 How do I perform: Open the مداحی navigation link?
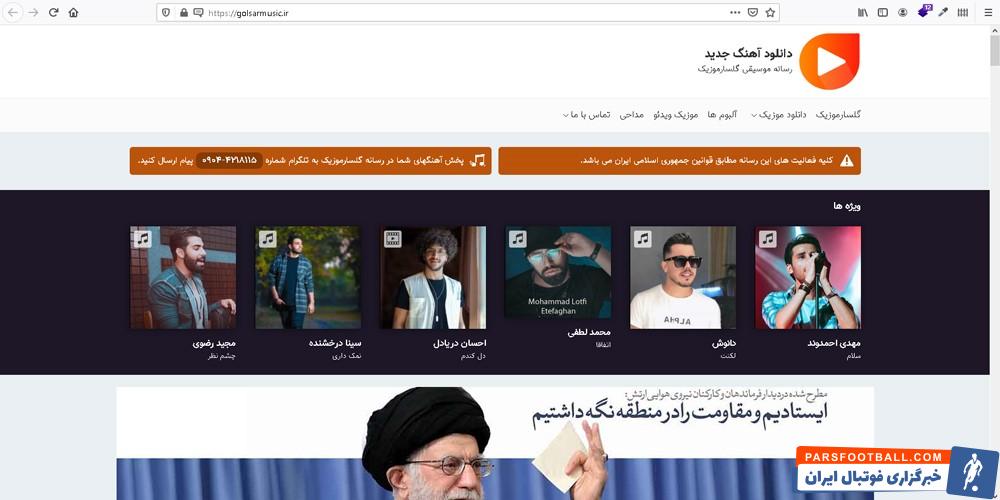[x=632, y=115]
